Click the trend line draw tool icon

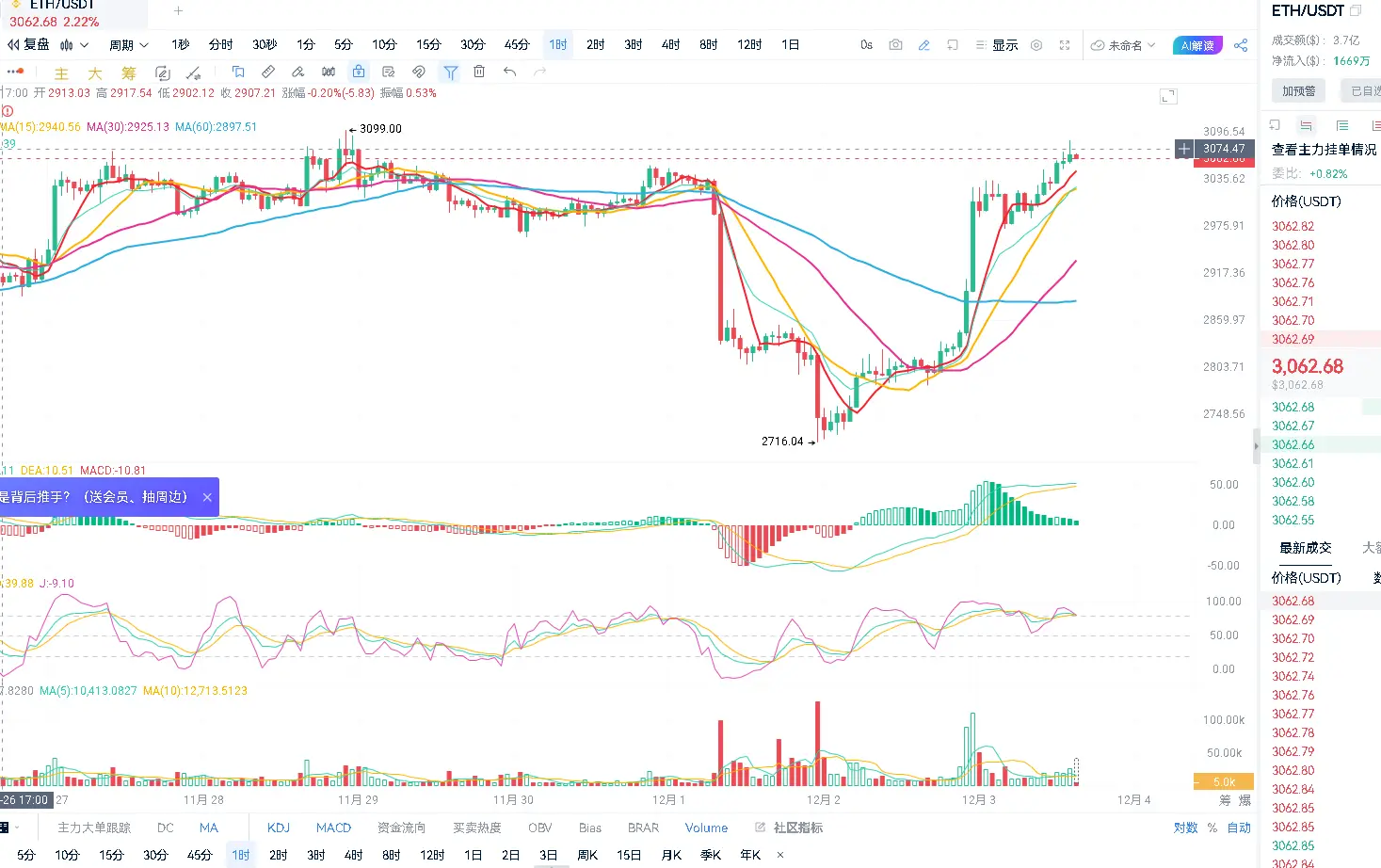pos(193,72)
